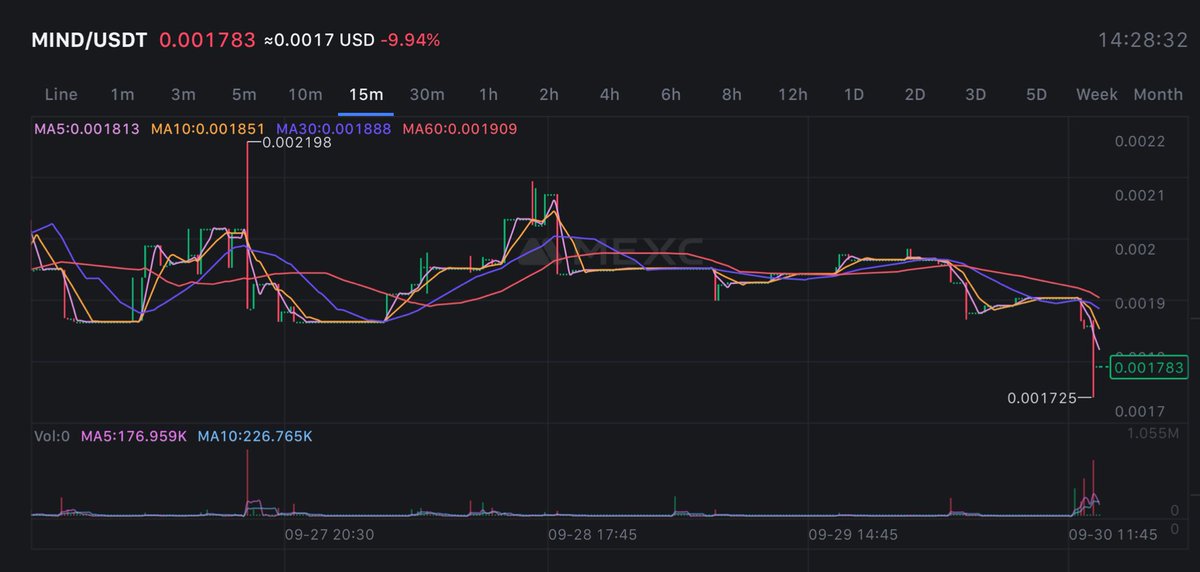The image size is (1200, 572).
Task: Select the 5D timeframe
Action: coord(1037,94)
